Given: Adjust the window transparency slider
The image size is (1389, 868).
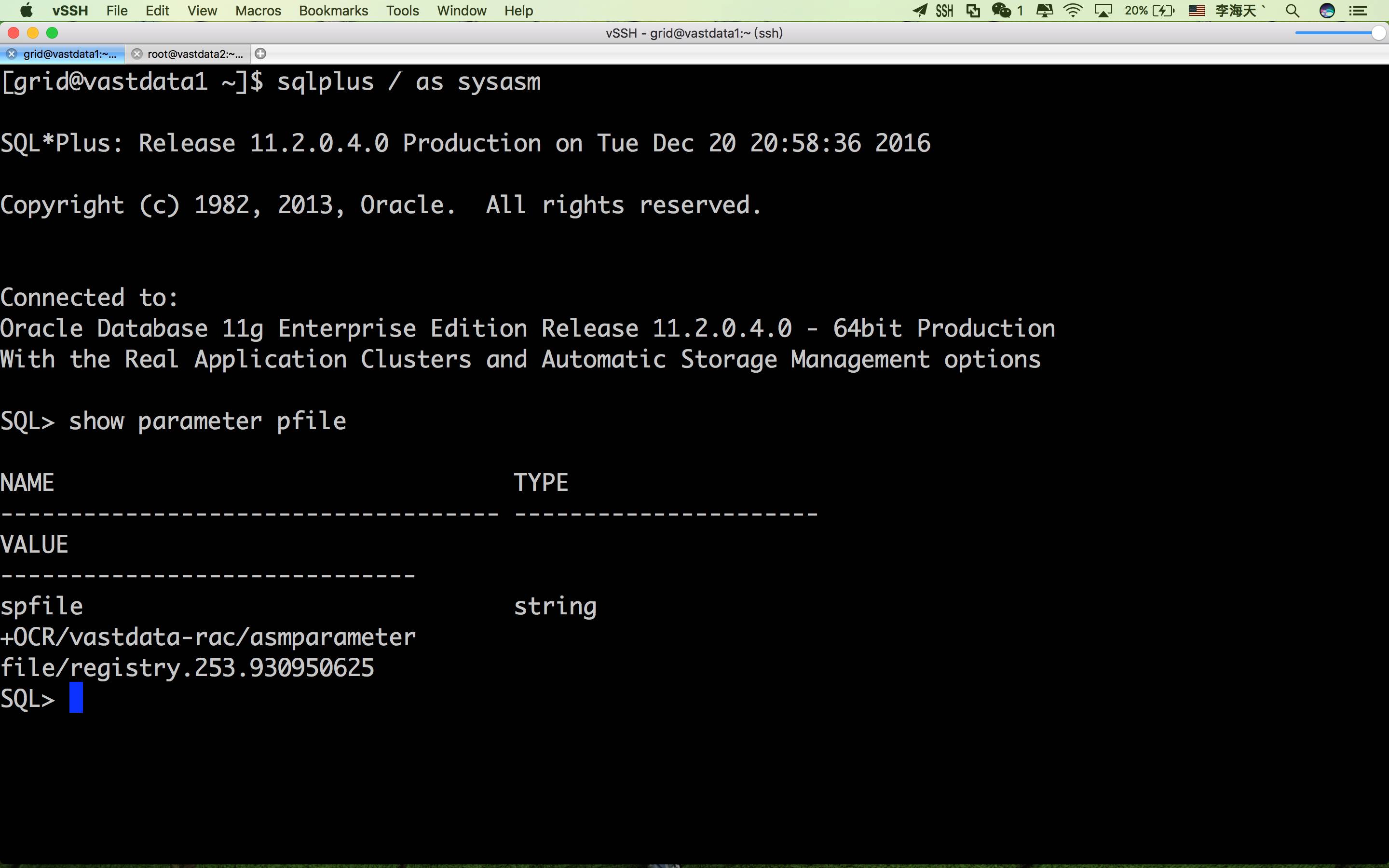Looking at the screenshot, I should [x=1340, y=33].
